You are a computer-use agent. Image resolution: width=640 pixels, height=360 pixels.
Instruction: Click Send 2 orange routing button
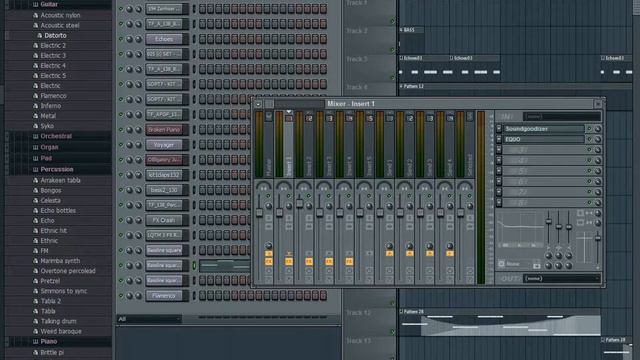(409, 253)
